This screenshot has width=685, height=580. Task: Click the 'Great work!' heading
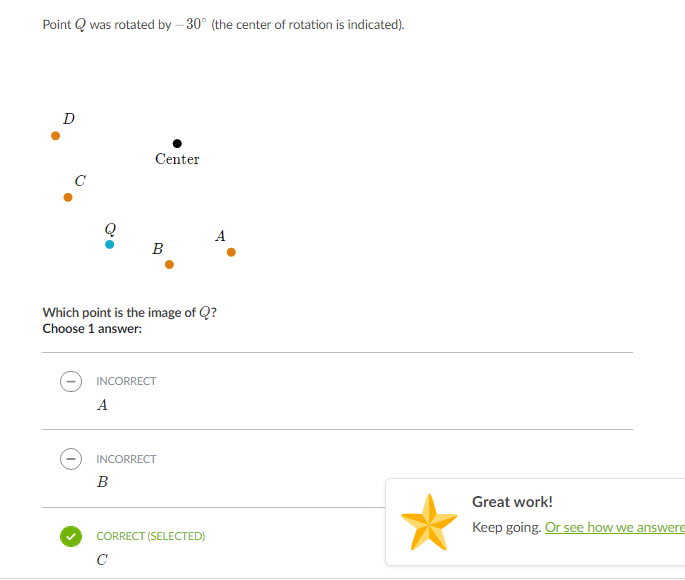tap(512, 502)
